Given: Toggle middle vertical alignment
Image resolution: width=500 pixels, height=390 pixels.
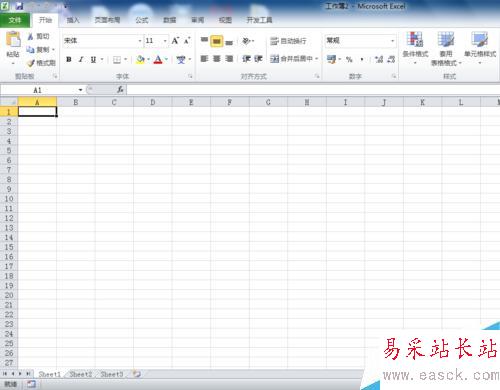Looking at the screenshot, I should click(217, 41).
